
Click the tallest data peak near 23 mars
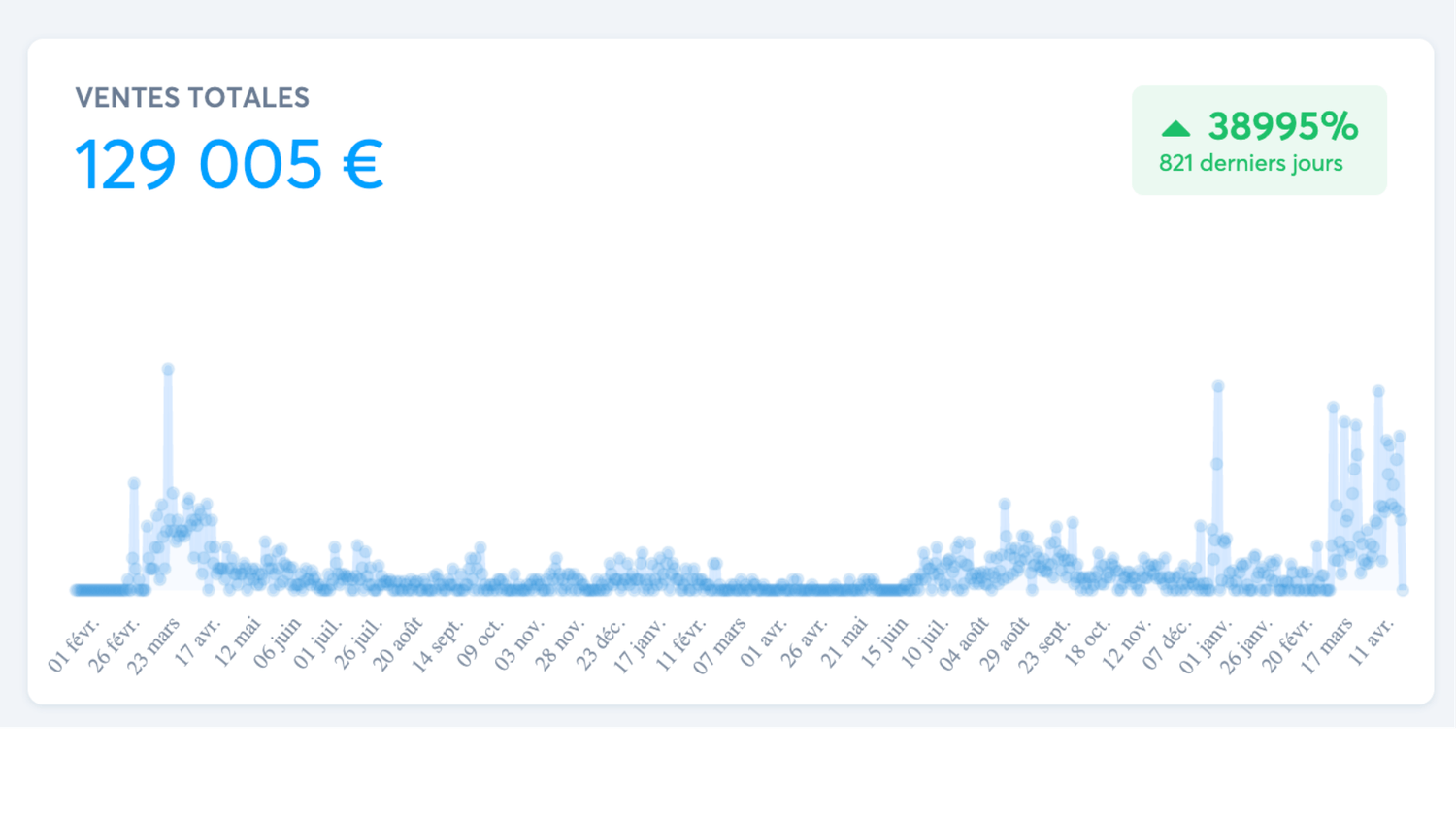point(168,370)
